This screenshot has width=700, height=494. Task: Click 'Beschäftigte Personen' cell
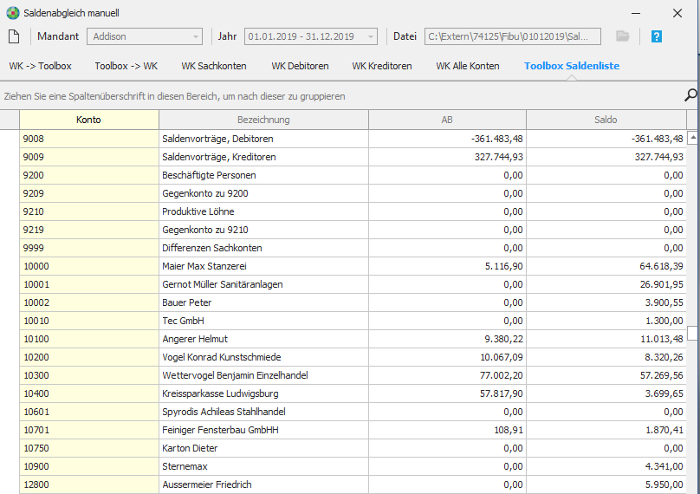263,175
